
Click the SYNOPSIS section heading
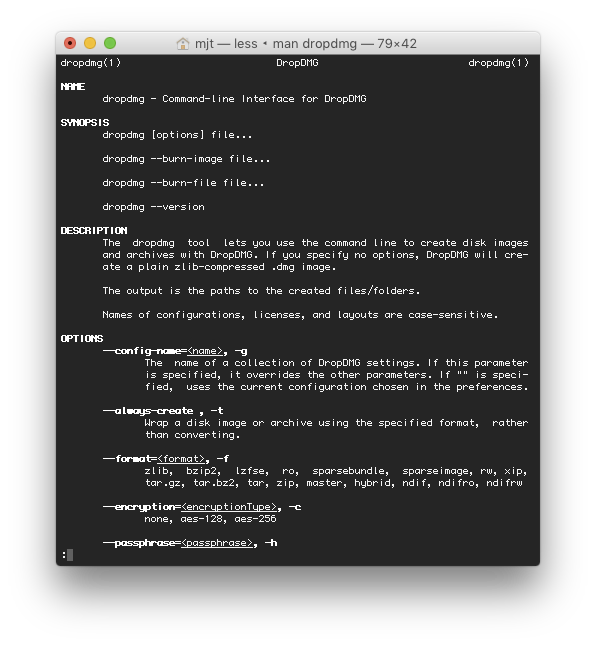85,122
